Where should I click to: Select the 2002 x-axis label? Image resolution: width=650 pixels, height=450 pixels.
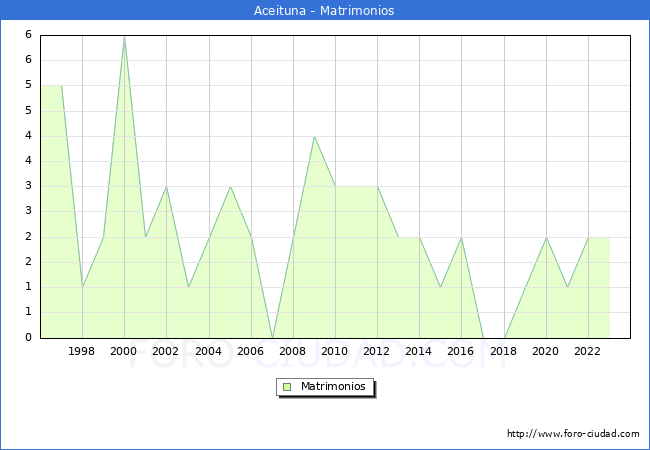tap(166, 351)
